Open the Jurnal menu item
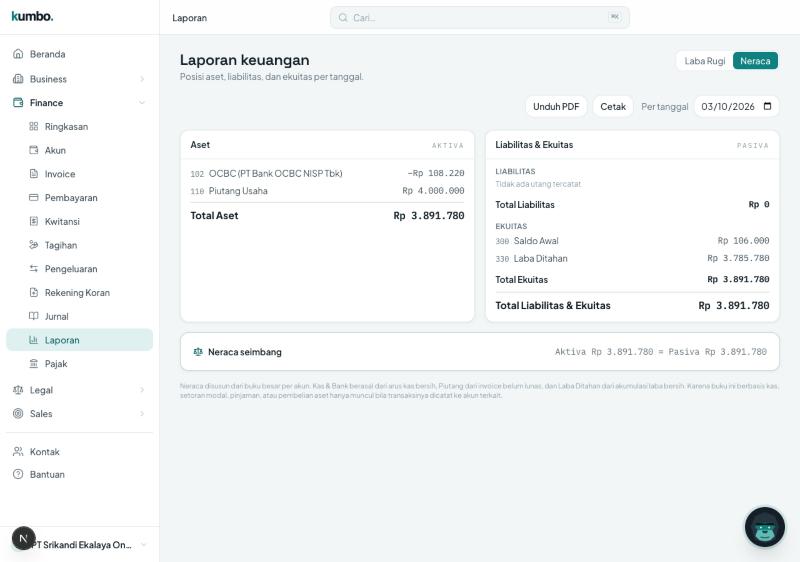The image size is (800, 562). coord(80,316)
